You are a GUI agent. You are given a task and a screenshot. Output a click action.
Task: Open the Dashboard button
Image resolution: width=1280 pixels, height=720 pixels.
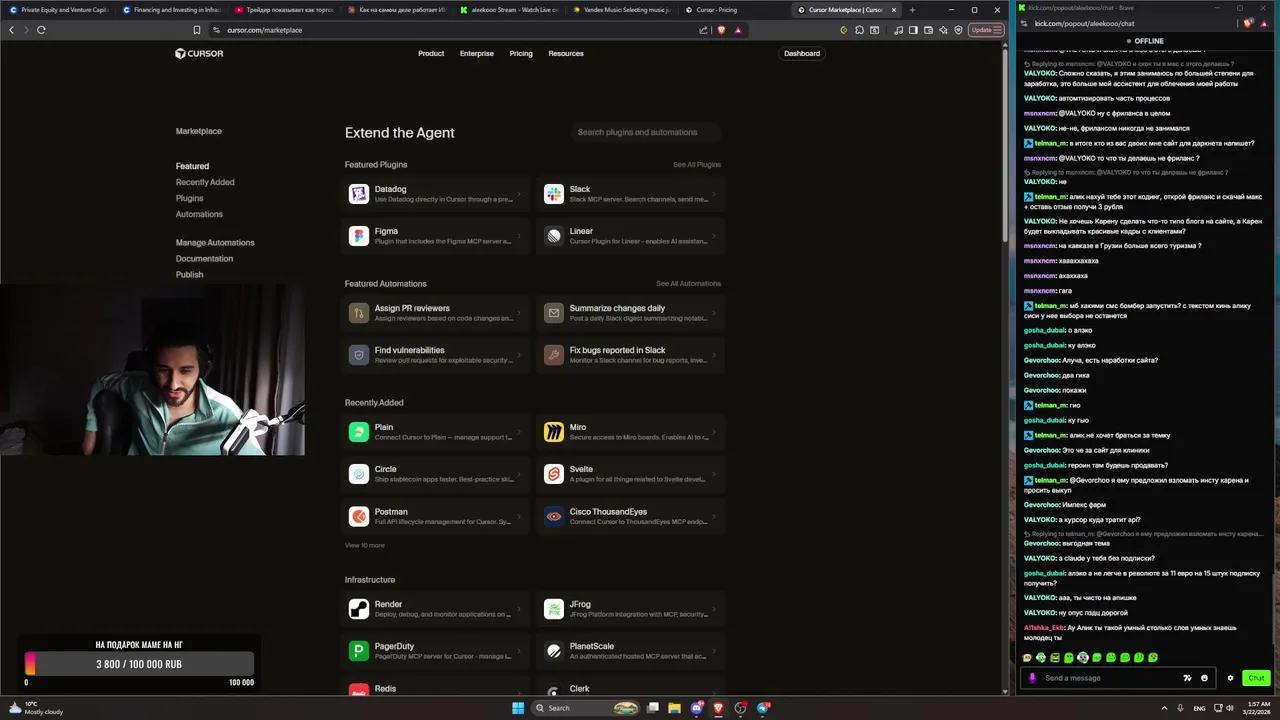click(x=802, y=53)
